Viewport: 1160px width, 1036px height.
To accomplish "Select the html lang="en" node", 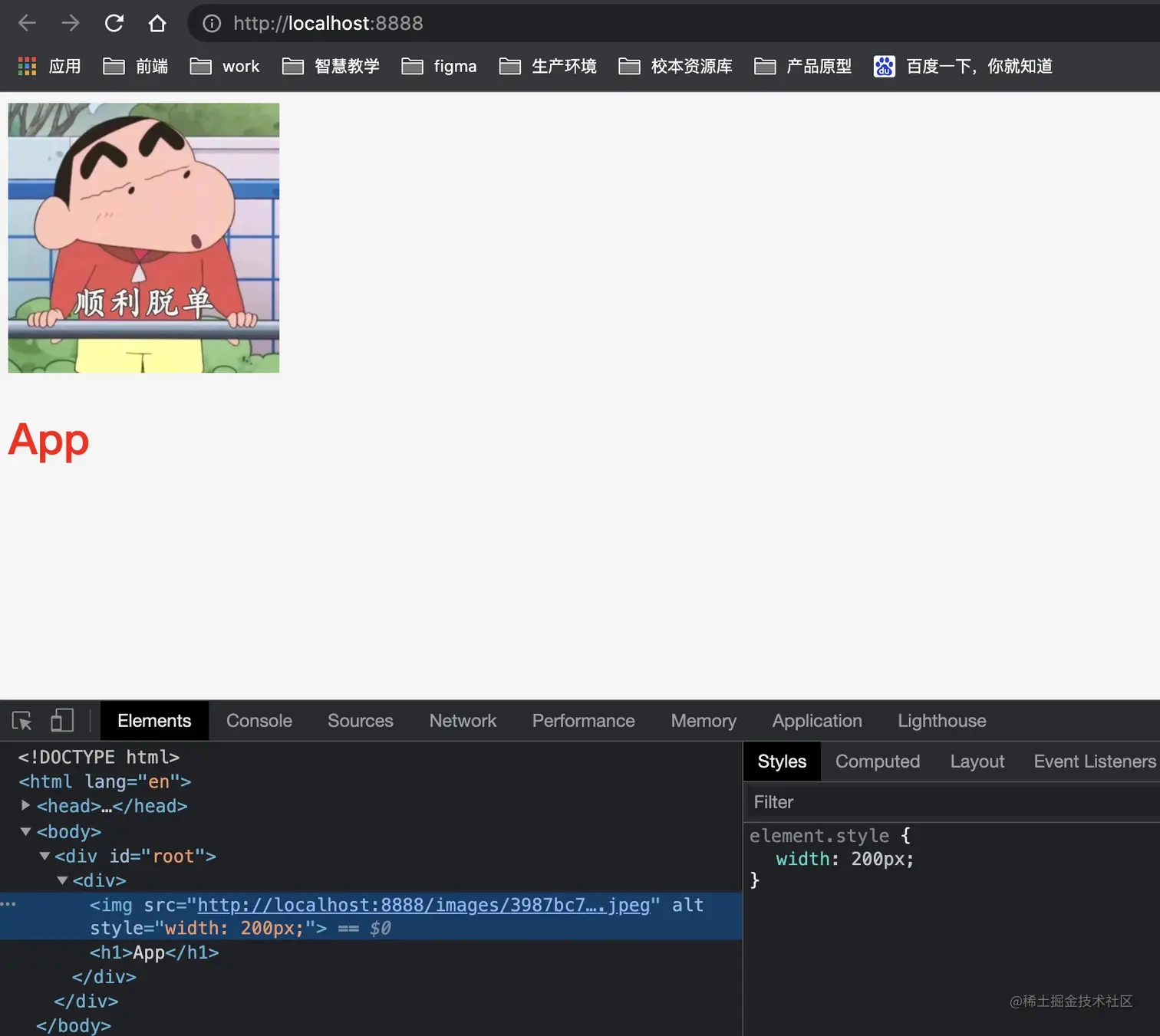I will click(105, 781).
